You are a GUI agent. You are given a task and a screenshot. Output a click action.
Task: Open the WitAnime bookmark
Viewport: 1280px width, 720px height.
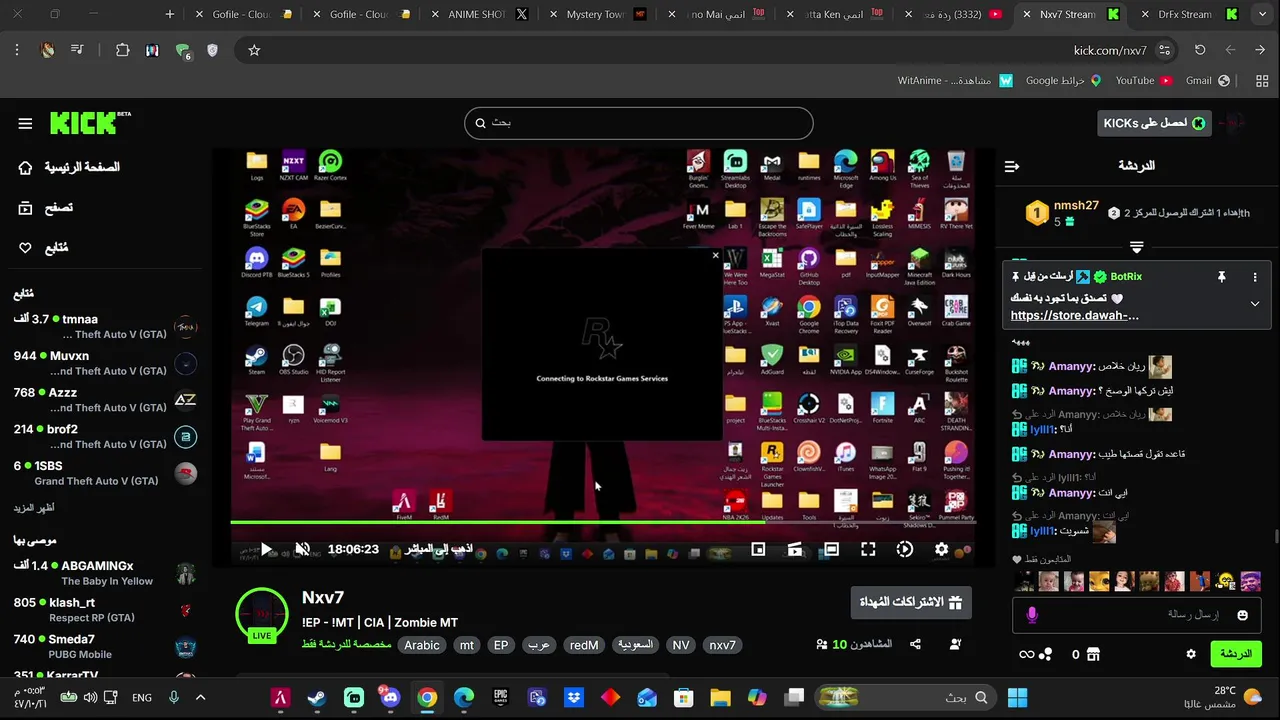point(955,80)
